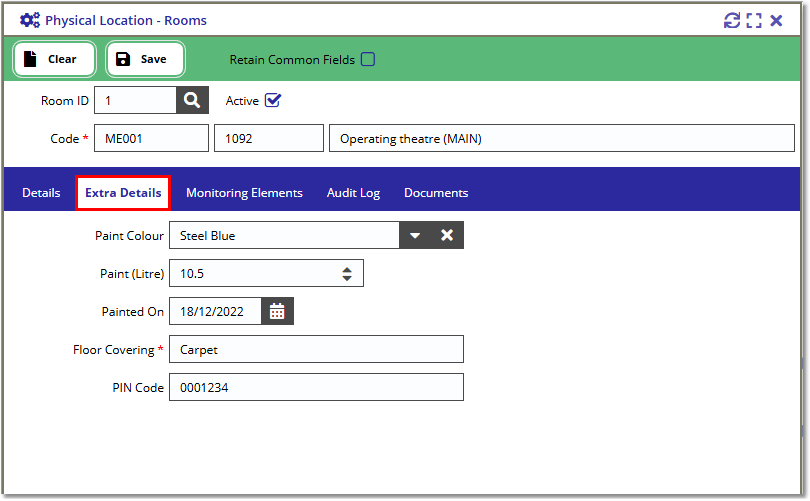Image resolution: width=810 pixels, height=501 pixels.
Task: Search Room ID with the magnifier icon
Action: coord(192,100)
